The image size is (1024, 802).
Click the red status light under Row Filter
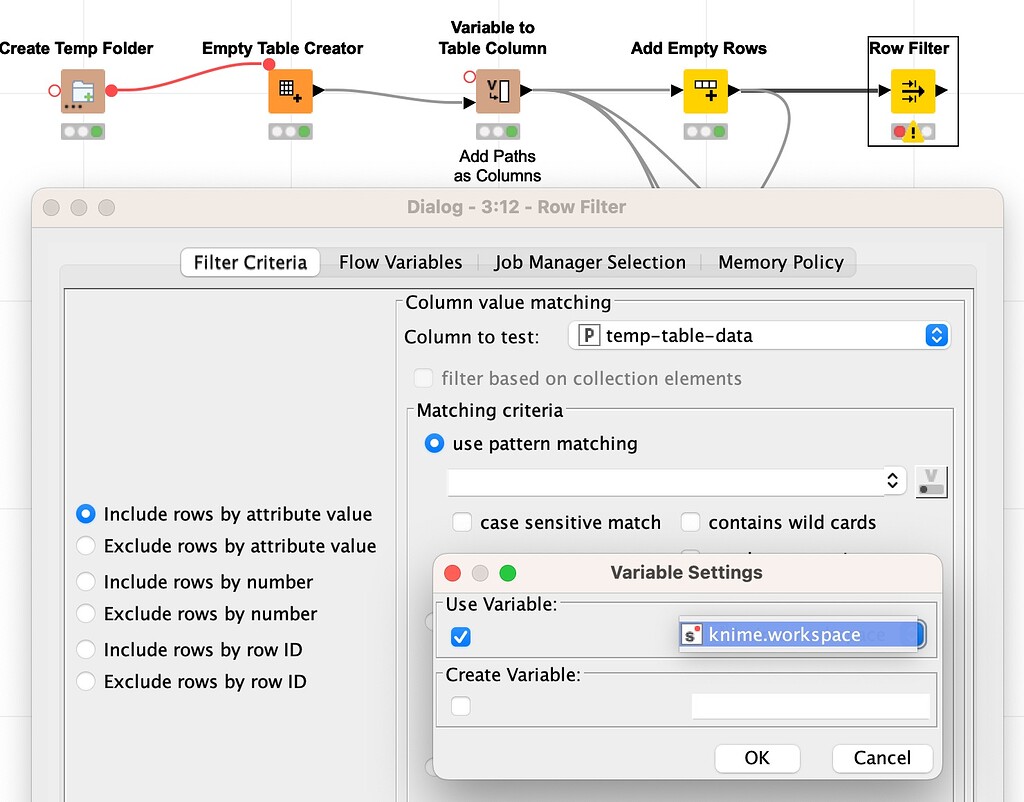[x=899, y=131]
